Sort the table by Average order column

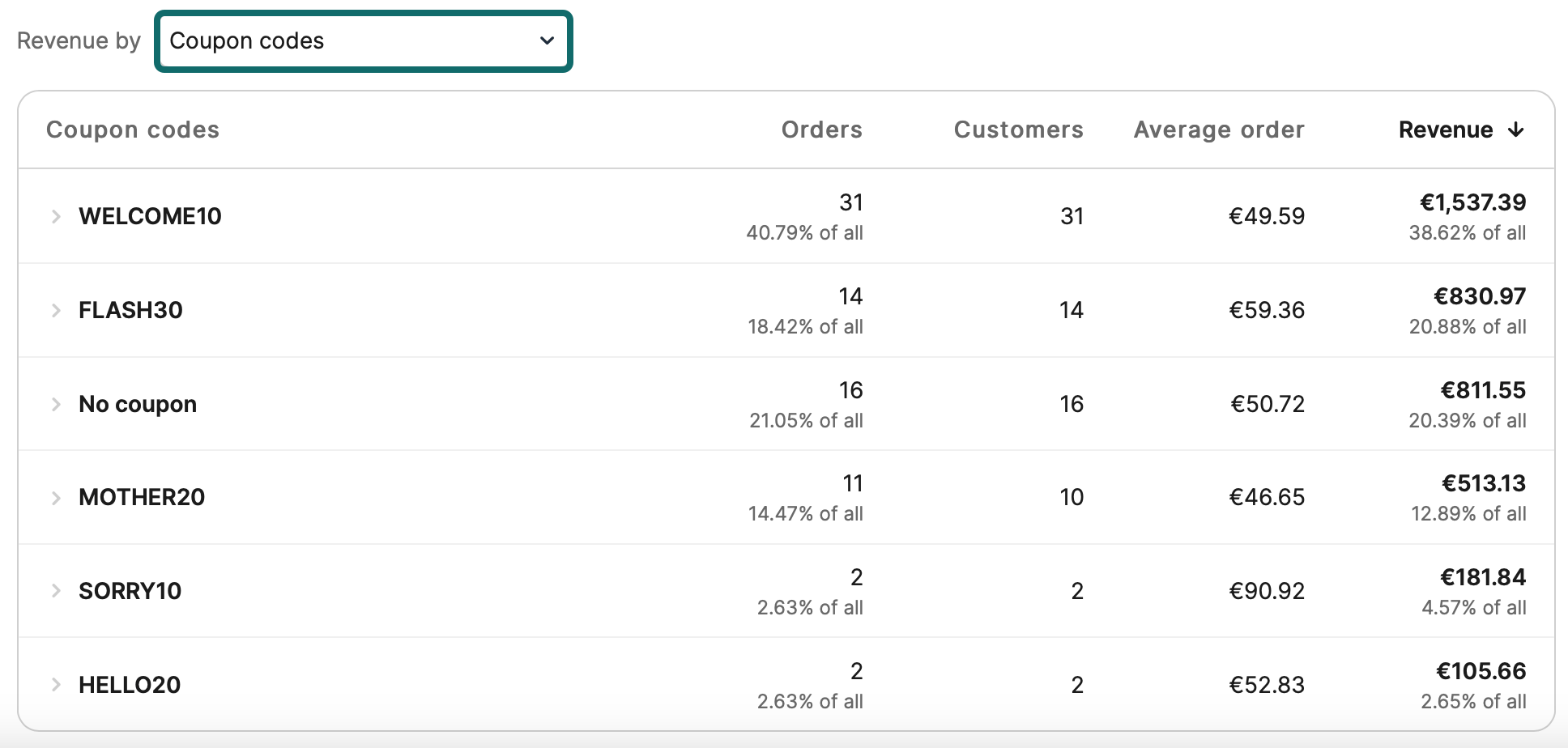(1218, 130)
